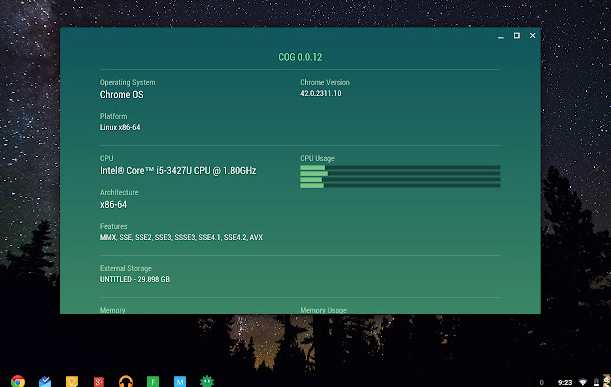Click the COG 0.0.12 title
611x387 pixels.
coord(300,57)
